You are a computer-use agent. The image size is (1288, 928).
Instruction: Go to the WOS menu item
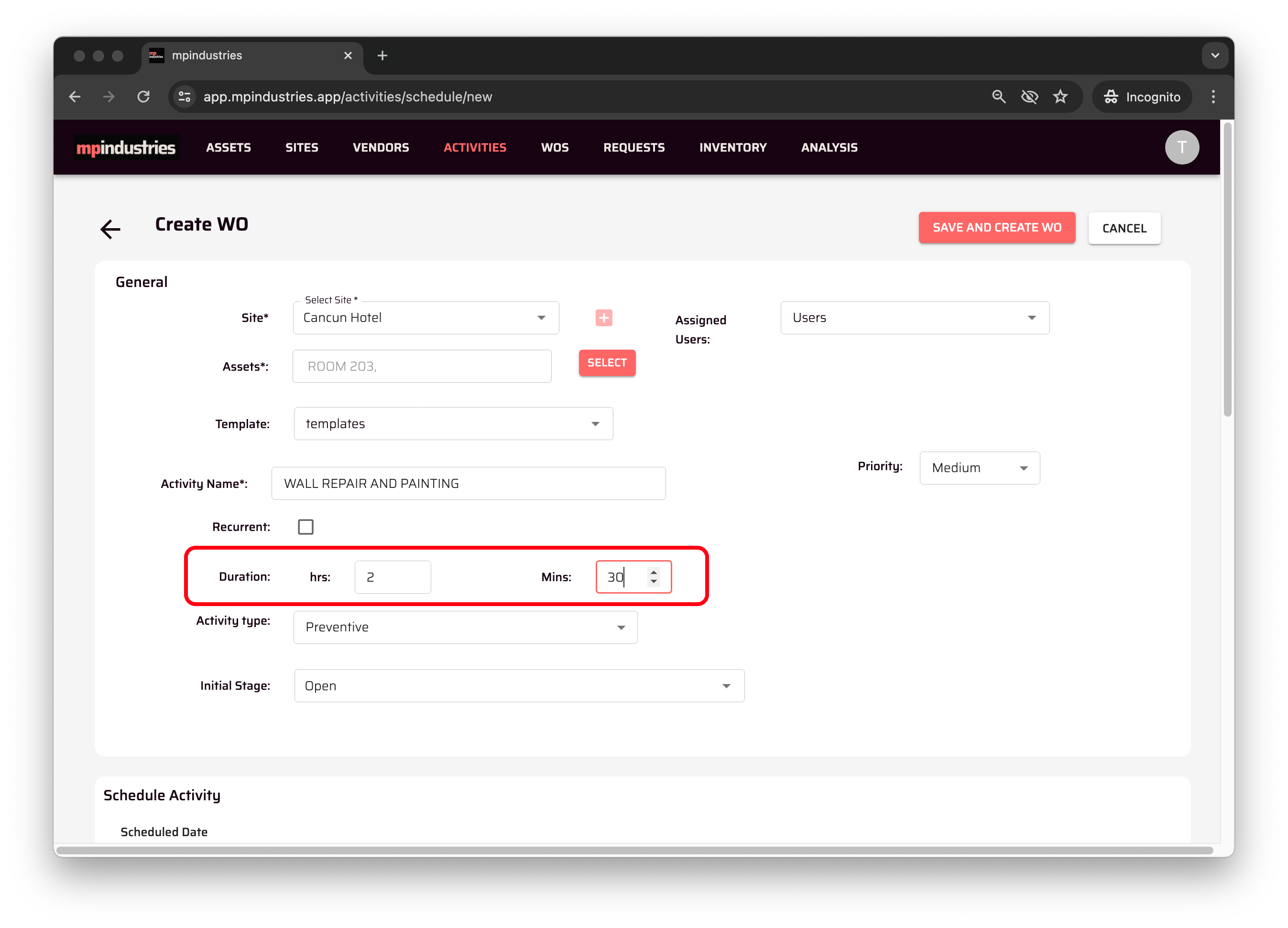tap(554, 148)
